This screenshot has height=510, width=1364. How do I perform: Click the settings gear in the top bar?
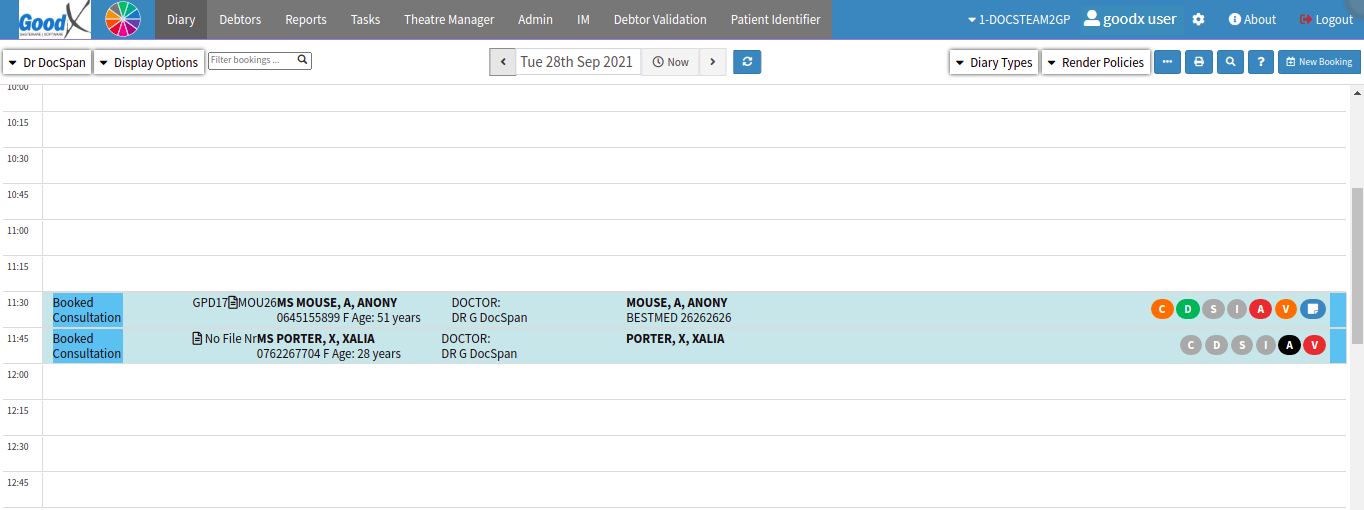point(1198,20)
